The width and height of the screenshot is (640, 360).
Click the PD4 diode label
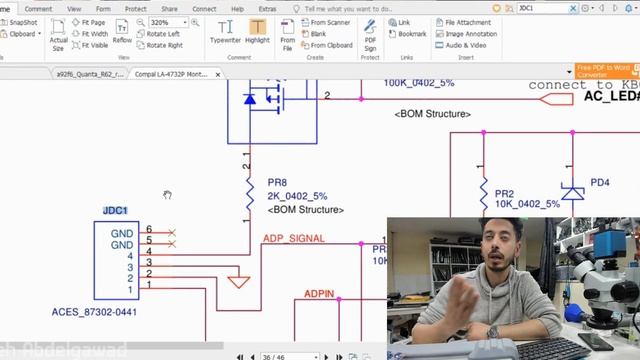point(600,182)
